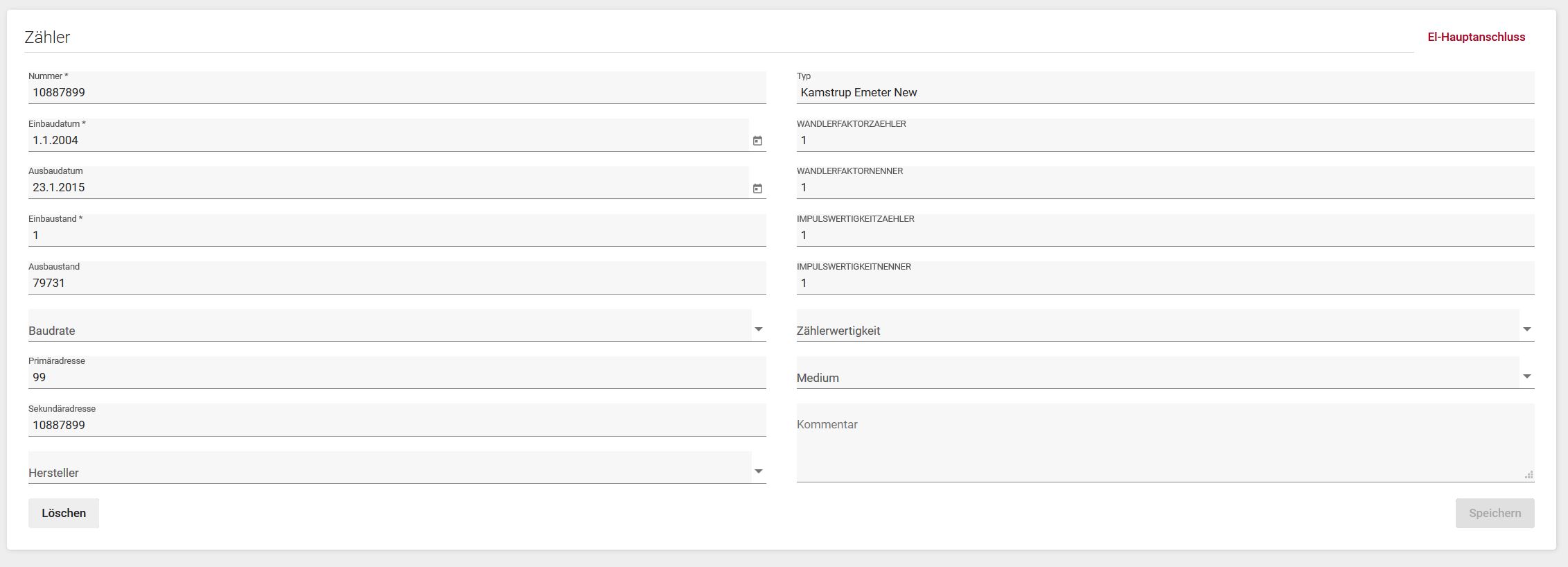This screenshot has width=1568, height=567.
Task: Expand the Hersteller dropdown
Action: click(x=758, y=471)
